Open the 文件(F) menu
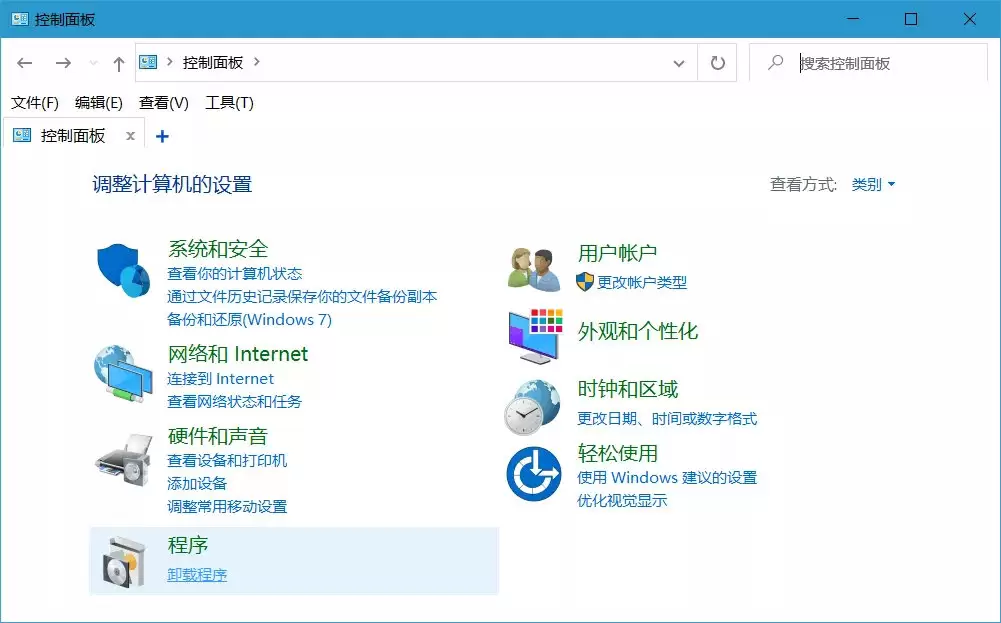The height and width of the screenshot is (623, 1001). [x=35, y=103]
